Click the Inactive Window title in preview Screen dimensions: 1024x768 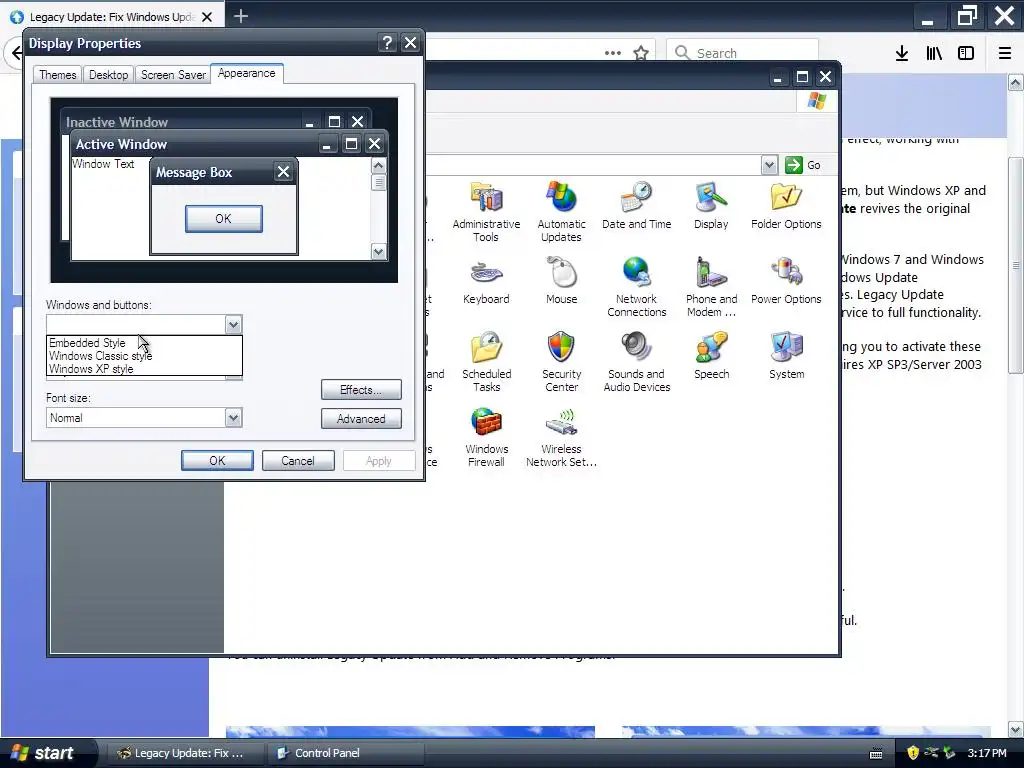pos(116,122)
